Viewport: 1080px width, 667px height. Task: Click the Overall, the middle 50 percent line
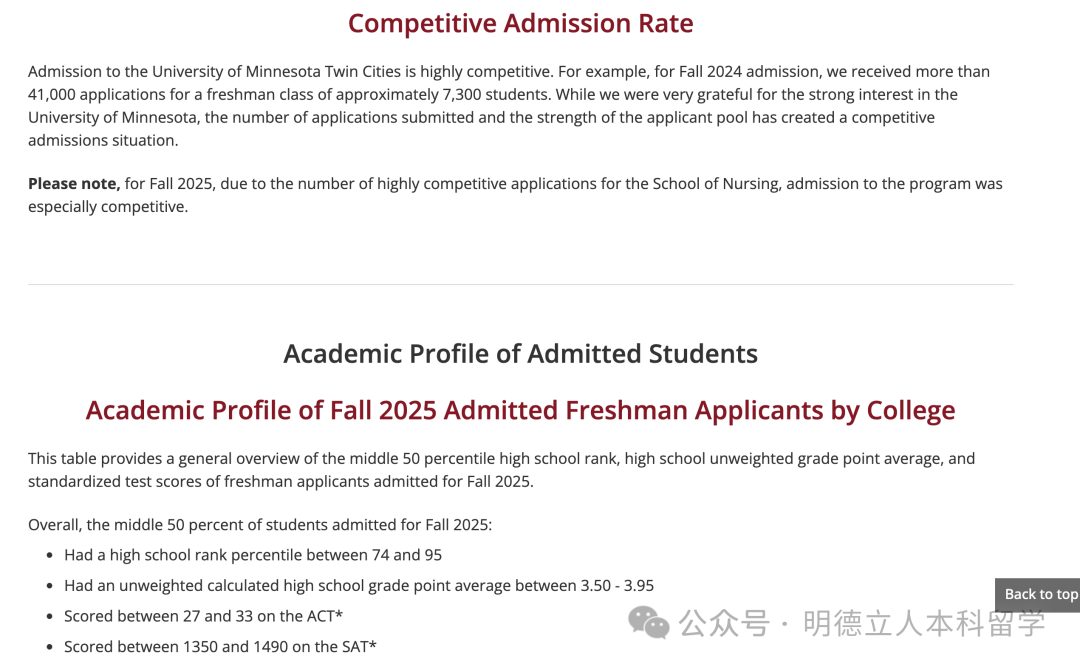click(x=260, y=525)
